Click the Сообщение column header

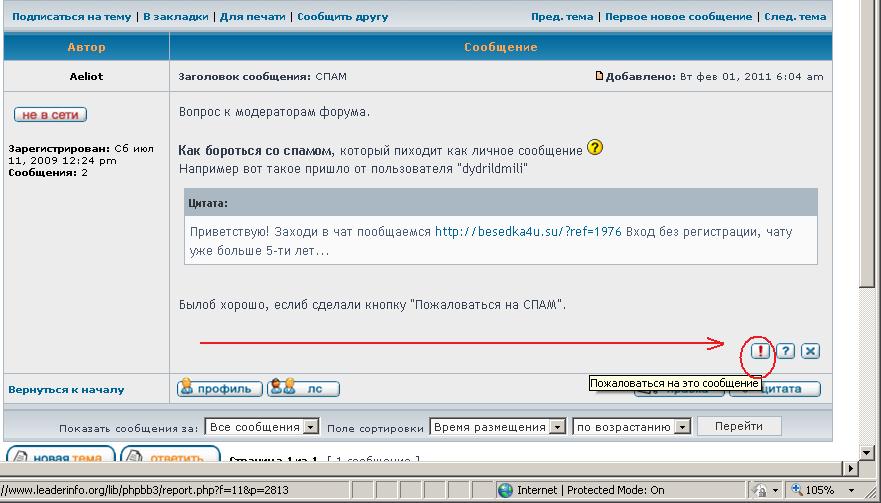(x=501, y=47)
